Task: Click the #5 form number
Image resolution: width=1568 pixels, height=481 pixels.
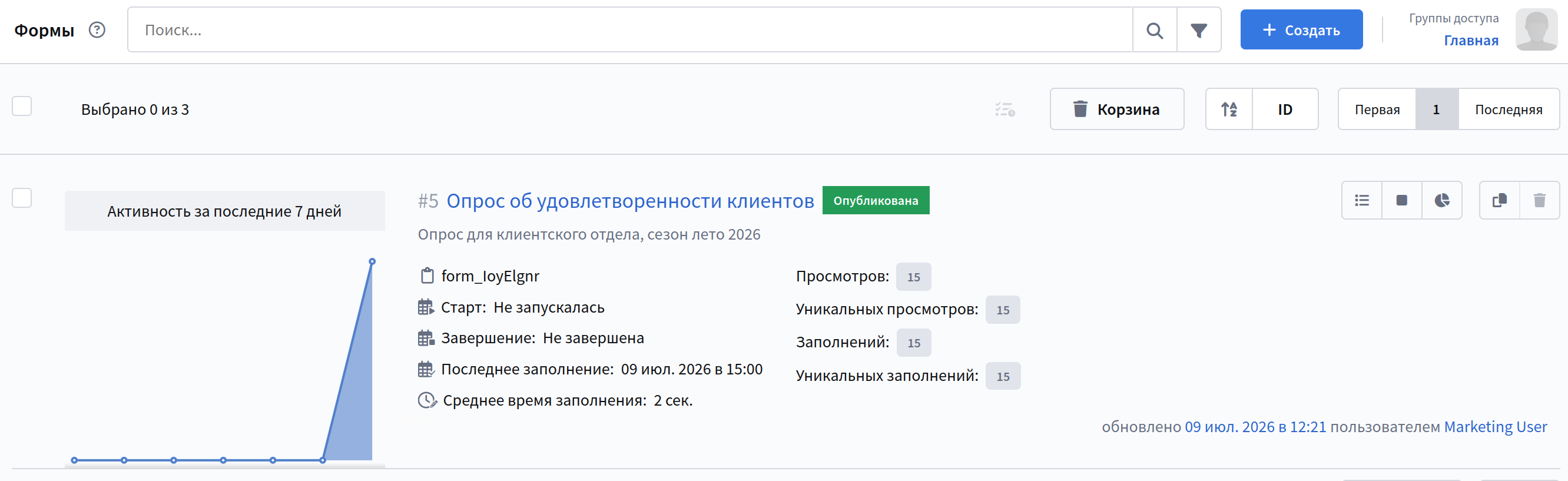Action: click(428, 200)
